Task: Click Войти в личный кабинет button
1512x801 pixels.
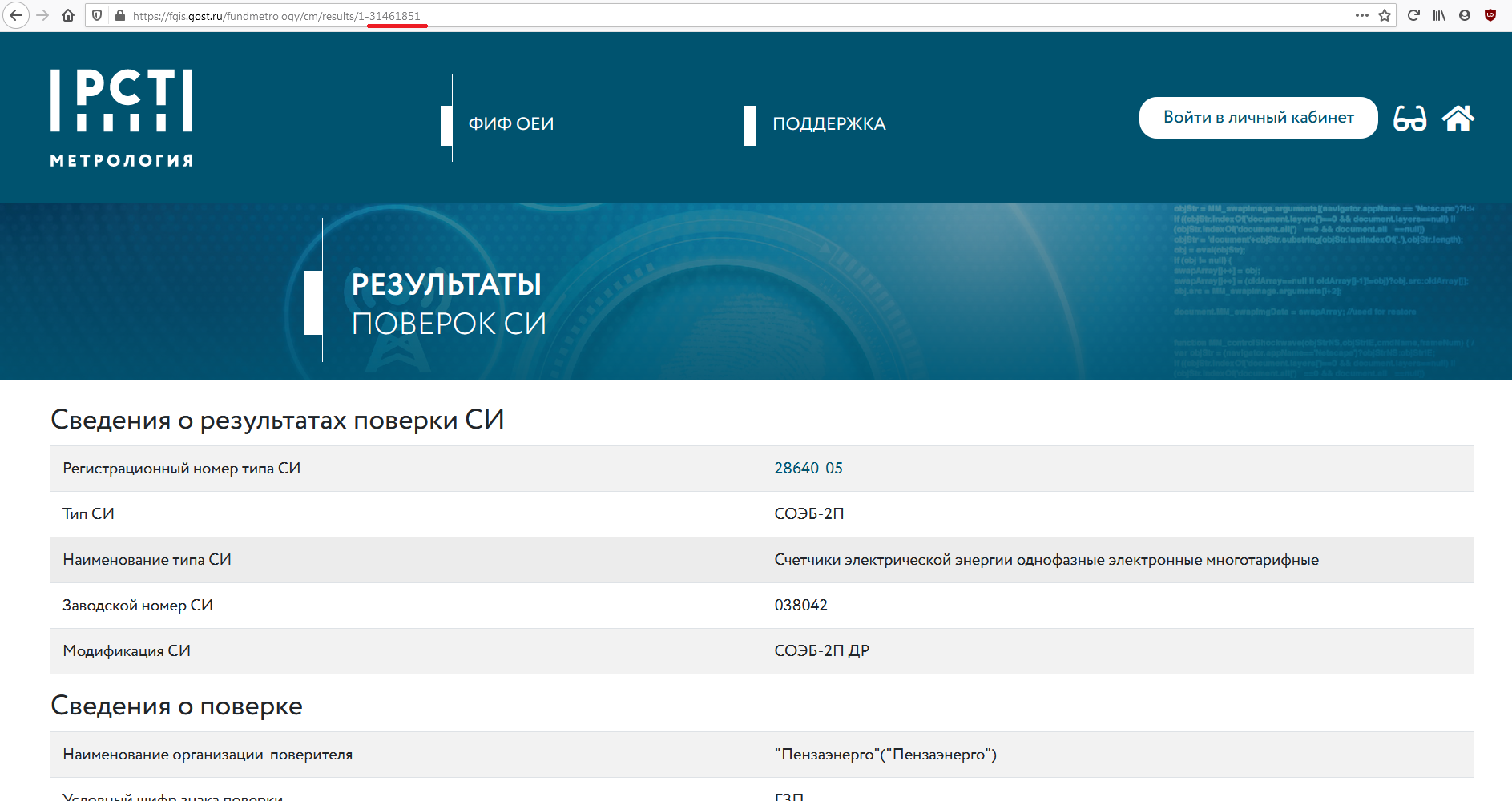Action: [x=1258, y=118]
